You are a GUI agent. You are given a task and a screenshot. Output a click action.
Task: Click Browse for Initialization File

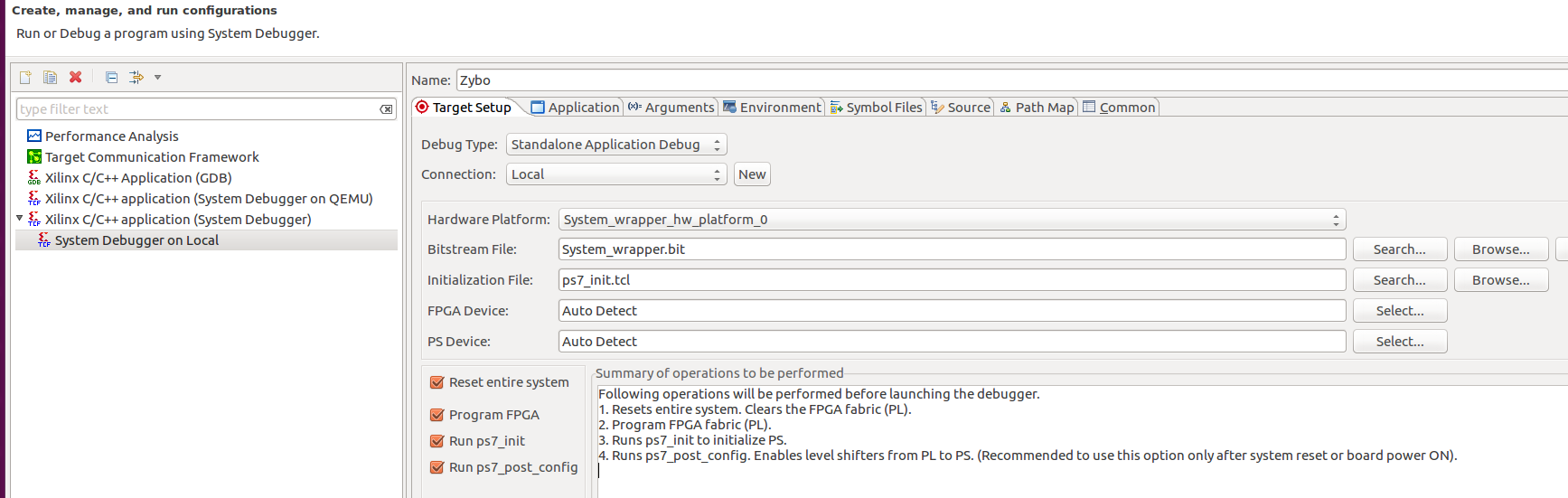[x=1501, y=280]
